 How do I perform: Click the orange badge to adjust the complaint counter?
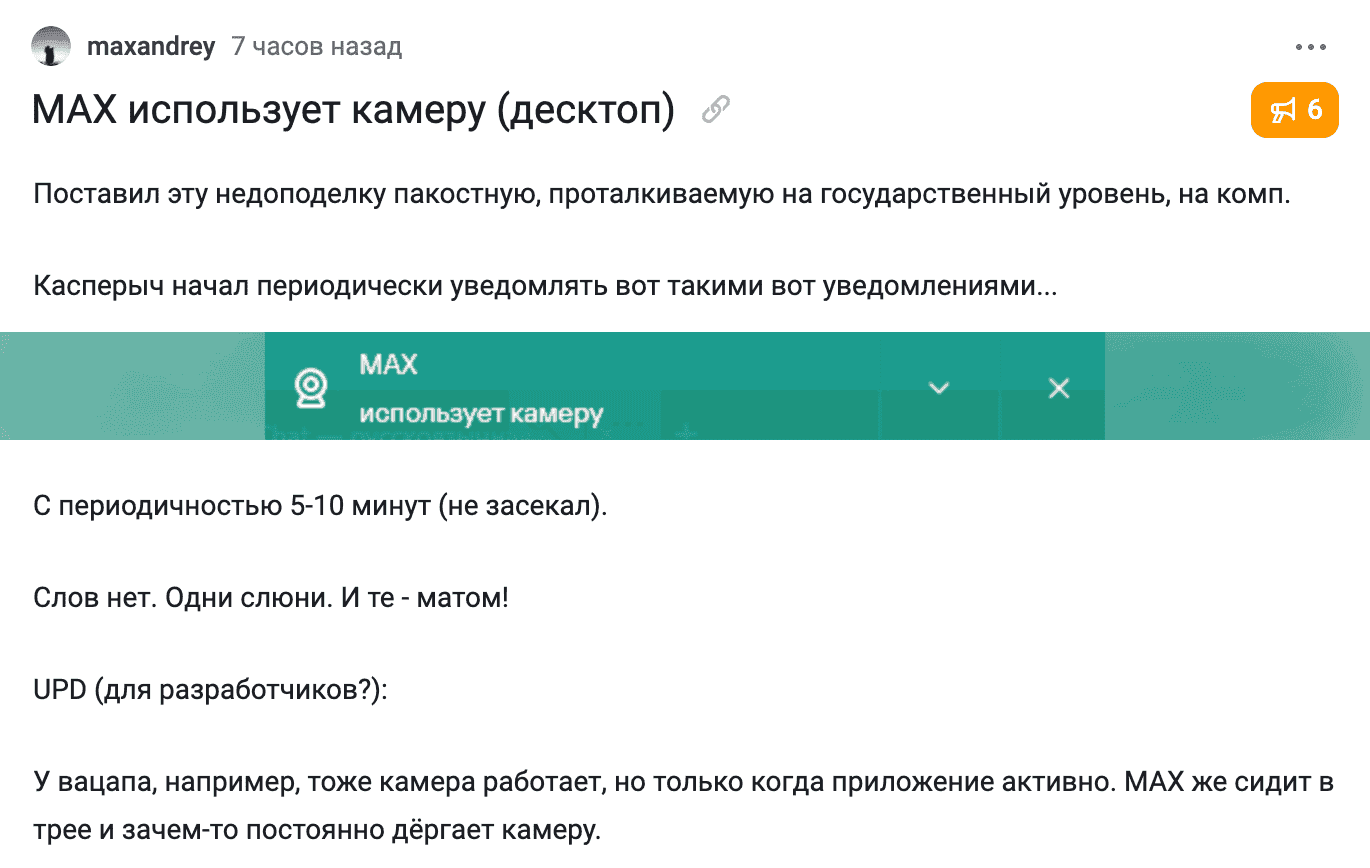[1294, 110]
